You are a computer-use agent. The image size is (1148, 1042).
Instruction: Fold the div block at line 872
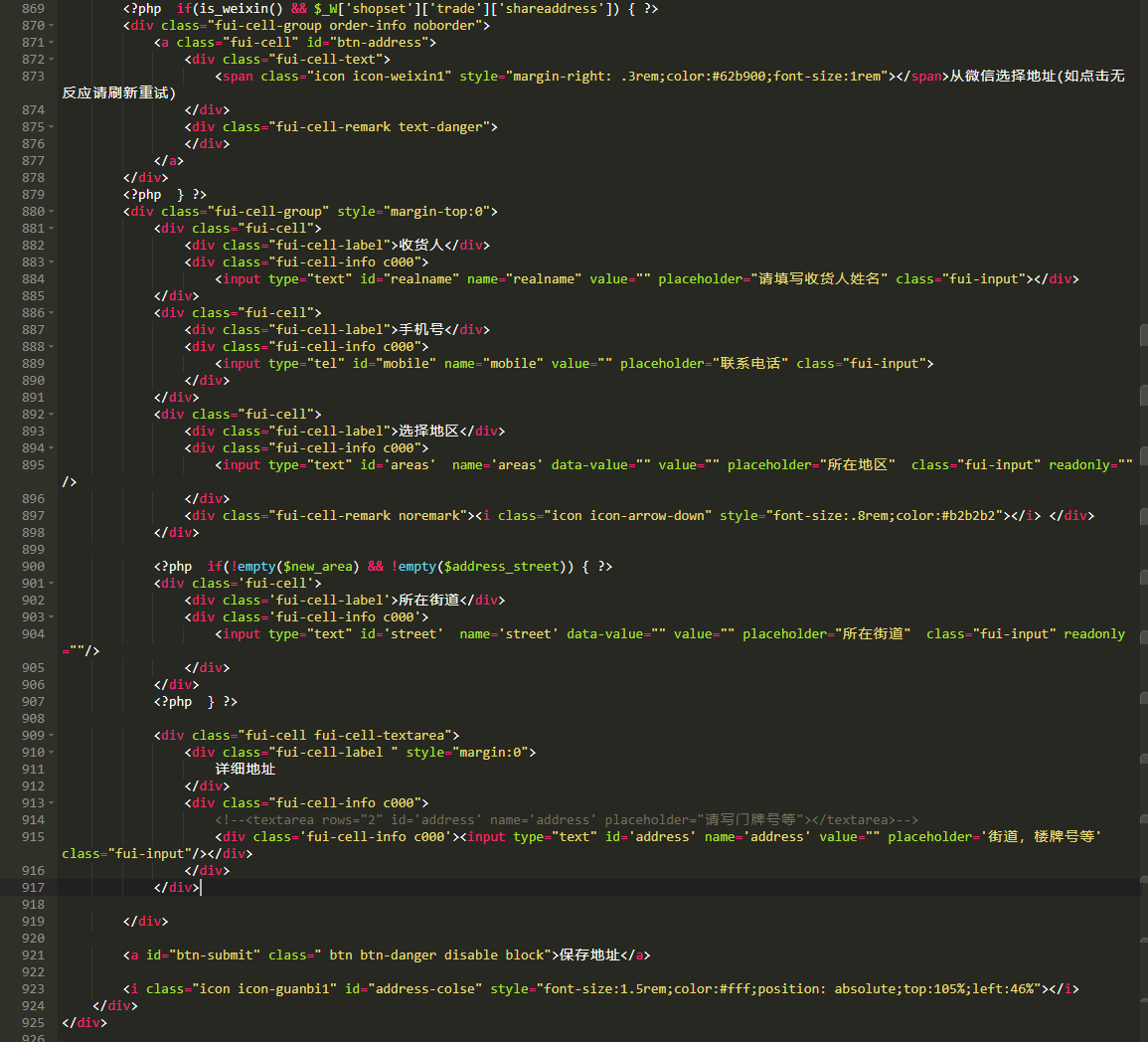(x=52, y=60)
